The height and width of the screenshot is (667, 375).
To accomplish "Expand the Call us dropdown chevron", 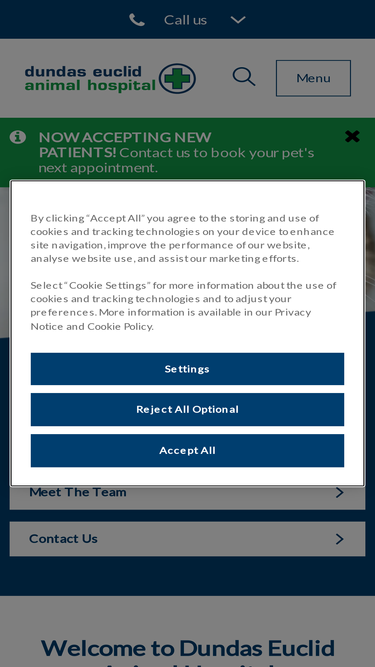I will click(238, 20).
